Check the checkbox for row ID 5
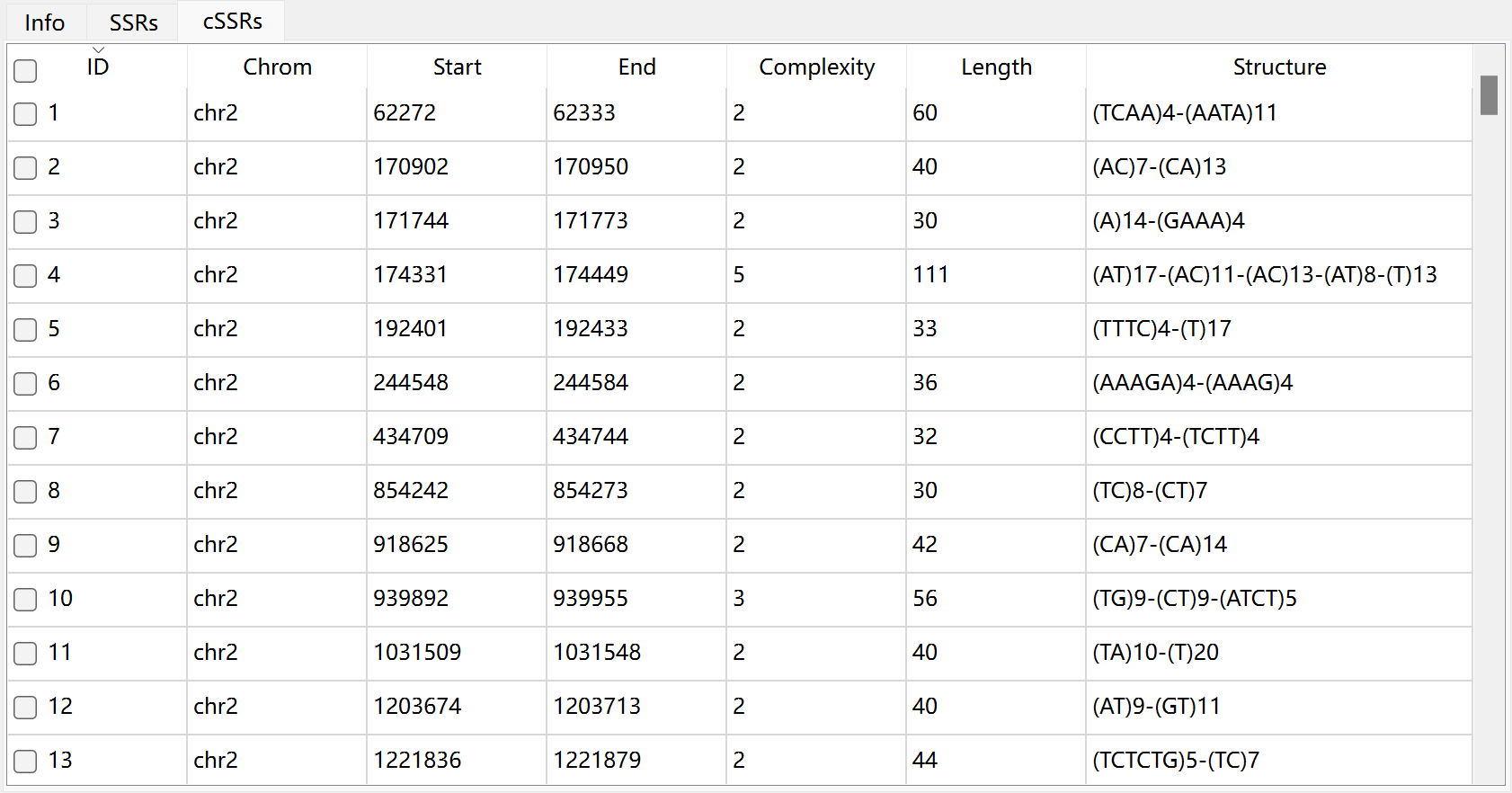Image resolution: width=1512 pixels, height=793 pixels. point(25,329)
